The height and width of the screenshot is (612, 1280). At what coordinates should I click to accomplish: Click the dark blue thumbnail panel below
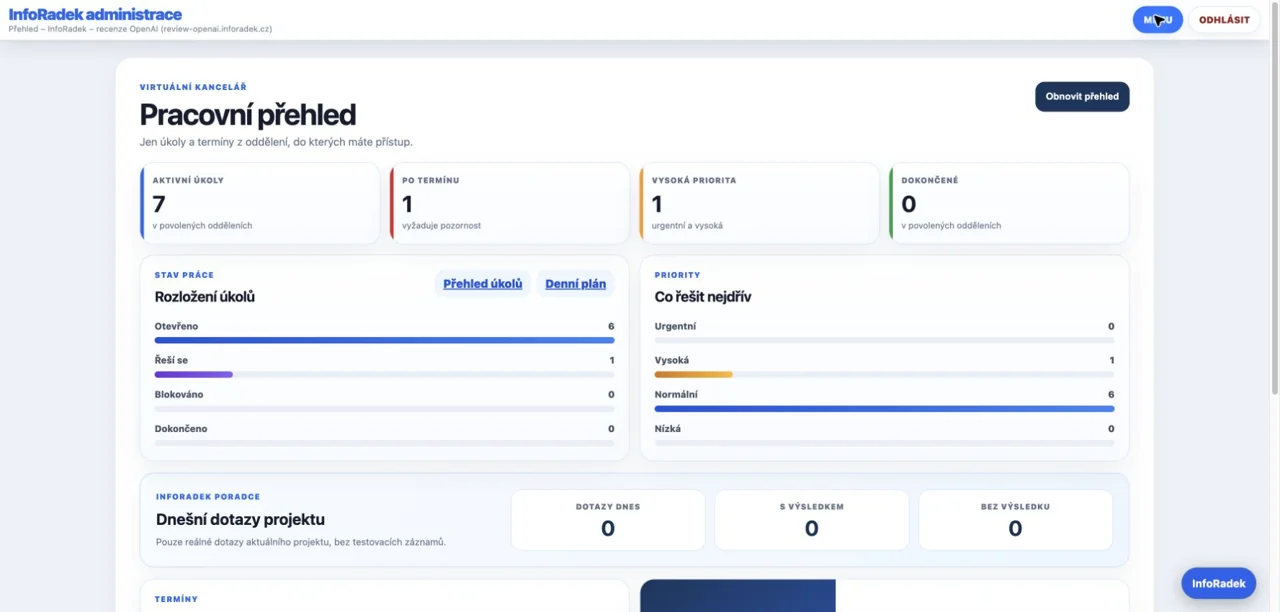(x=738, y=596)
